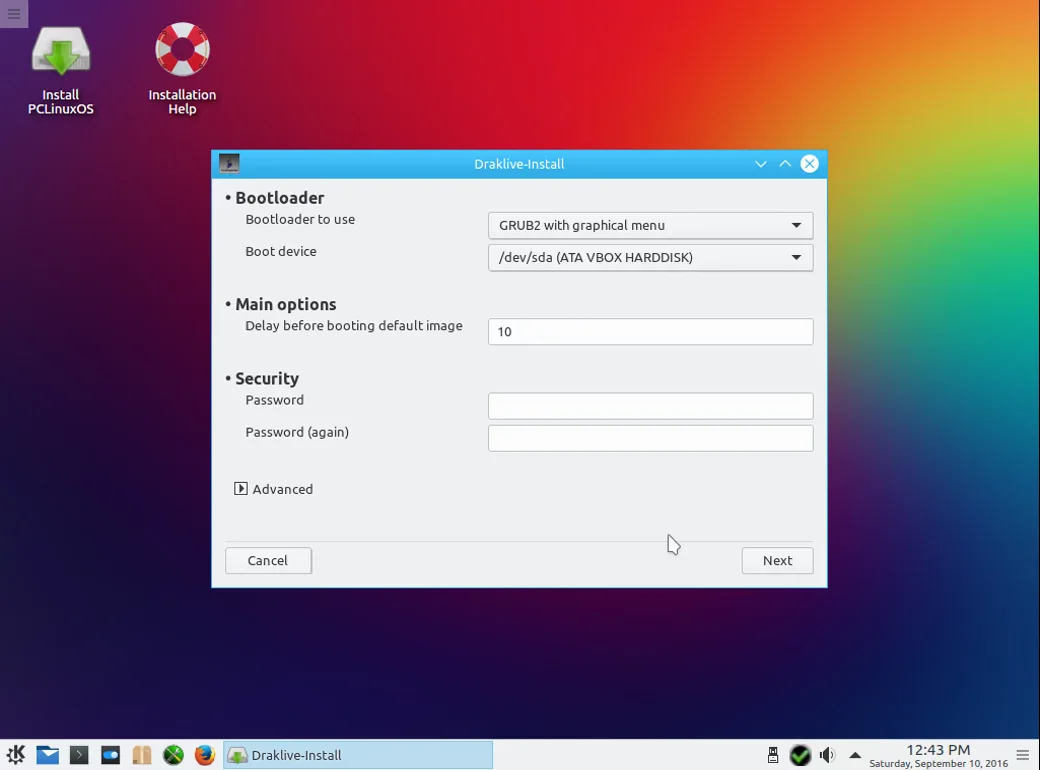Viewport: 1040px width, 770px height.
Task: Click the Next button
Action: (777, 560)
